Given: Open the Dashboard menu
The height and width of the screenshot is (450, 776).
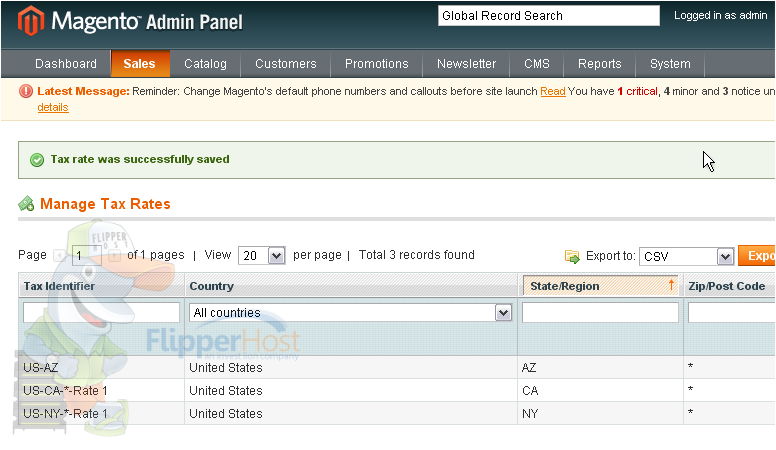Looking at the screenshot, I should [66, 64].
